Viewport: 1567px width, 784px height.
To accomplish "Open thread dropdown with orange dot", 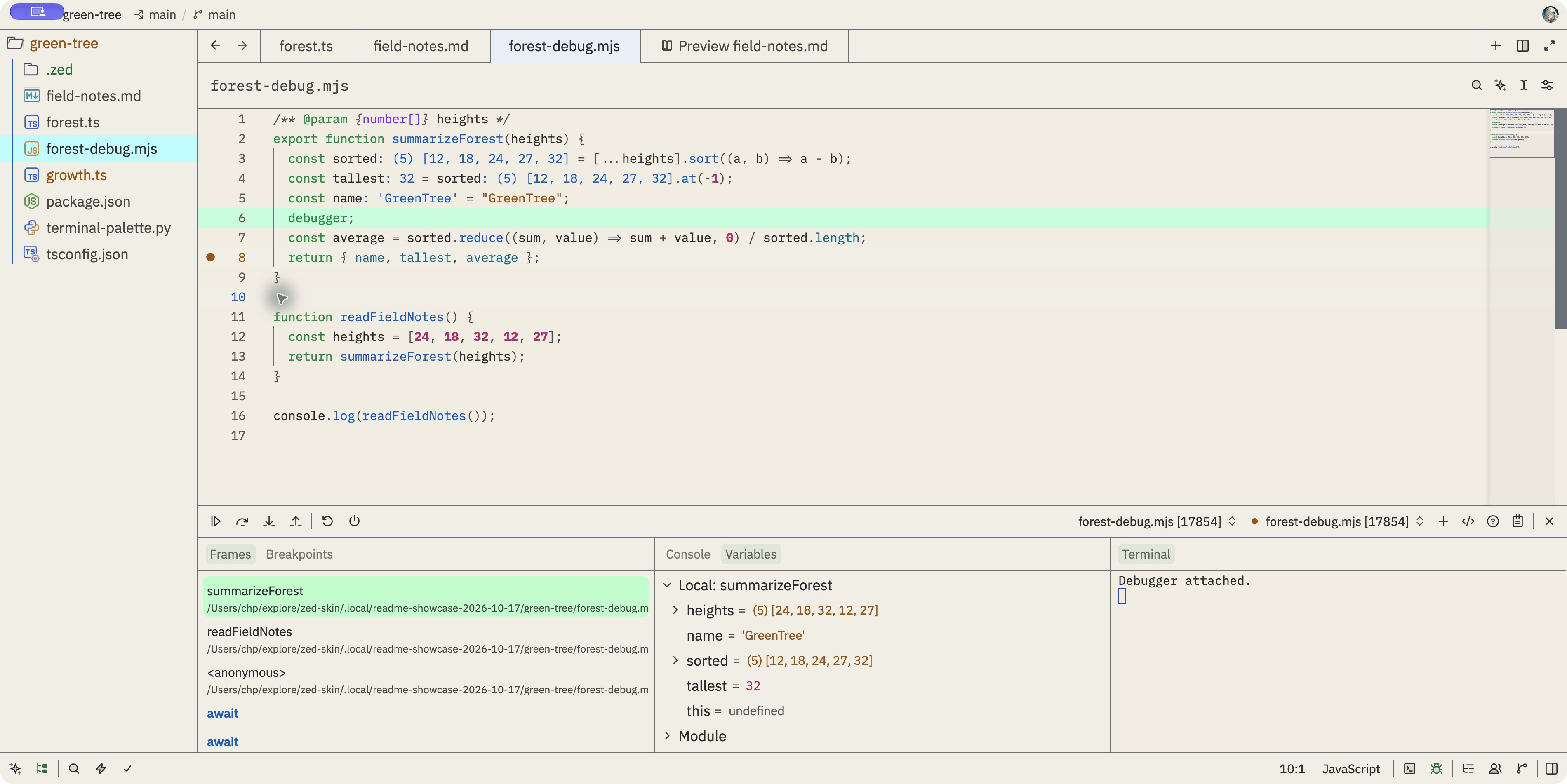I will tap(1337, 521).
